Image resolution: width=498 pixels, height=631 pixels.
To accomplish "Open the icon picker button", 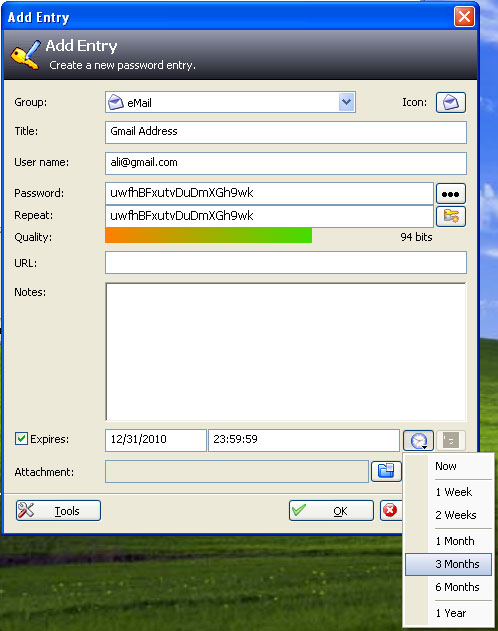I will click(x=451, y=102).
